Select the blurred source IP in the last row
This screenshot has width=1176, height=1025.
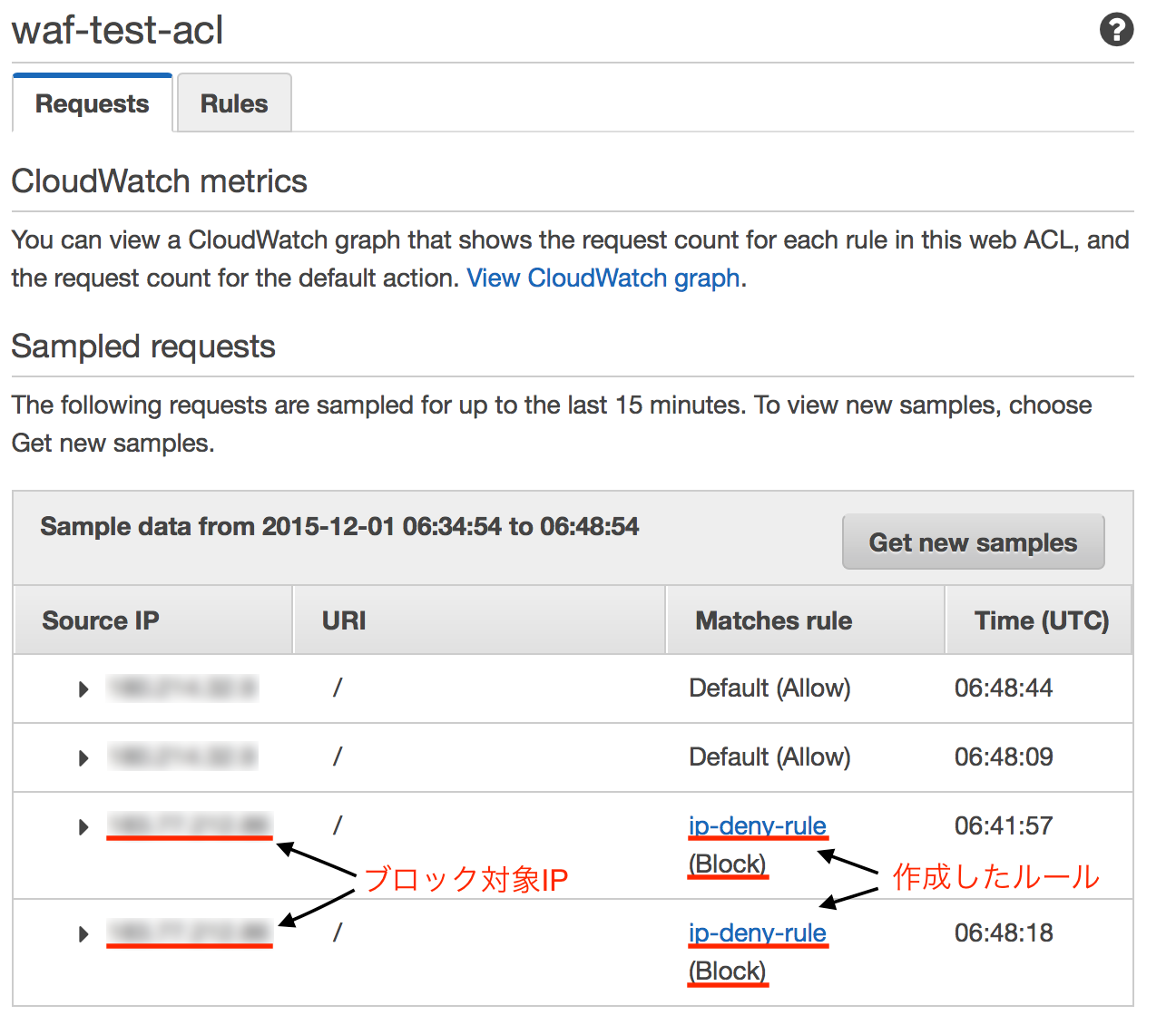click(189, 932)
